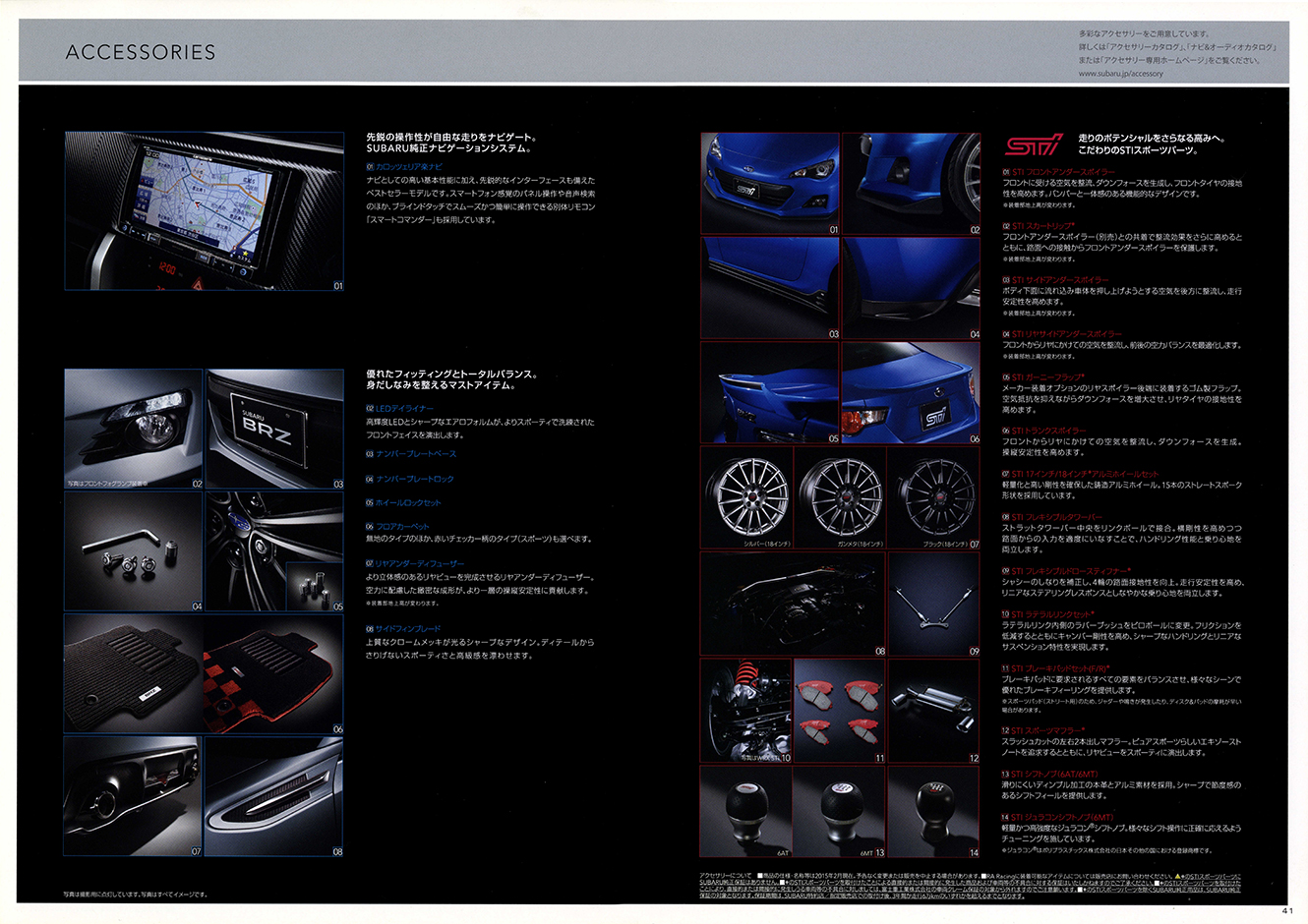The height and width of the screenshot is (924, 1308).
Task: Click the heading "STI スポーツマフラー"
Action: [x=1048, y=731]
